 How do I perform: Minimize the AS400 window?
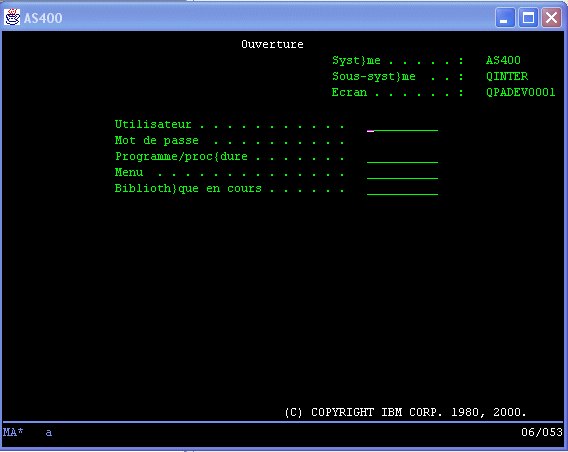pyautogui.click(x=505, y=17)
